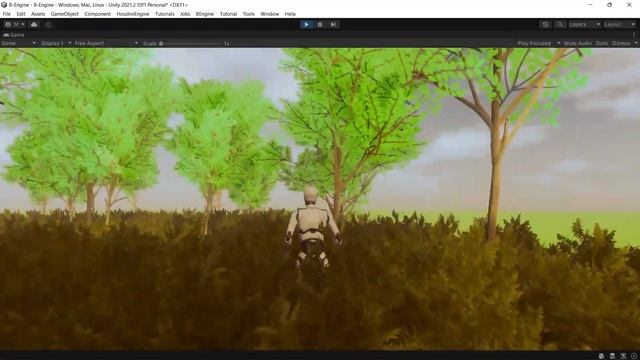640x360 pixels.
Task: Open the Component menu
Action: (x=98, y=14)
